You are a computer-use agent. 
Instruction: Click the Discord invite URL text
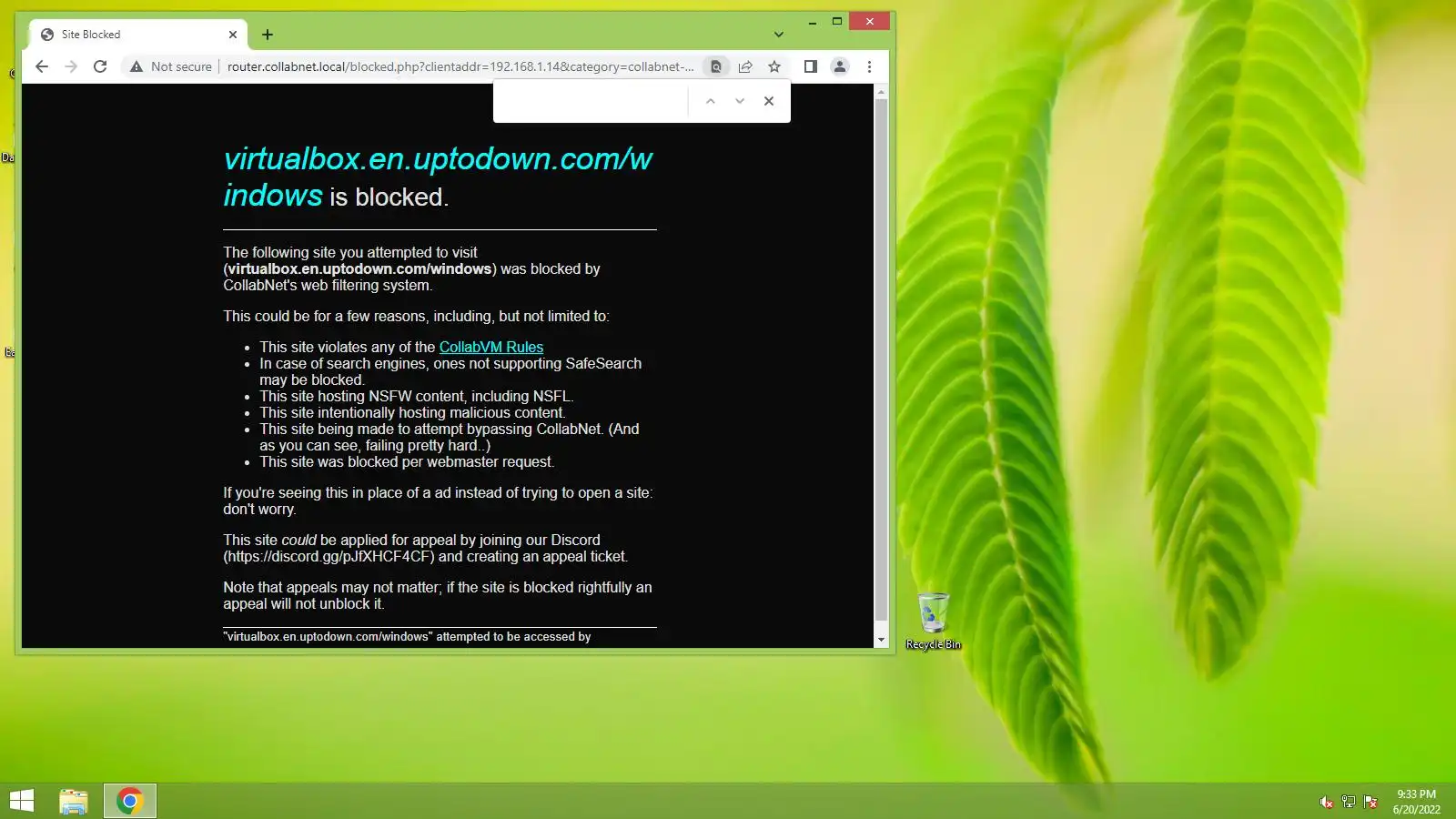(x=329, y=557)
